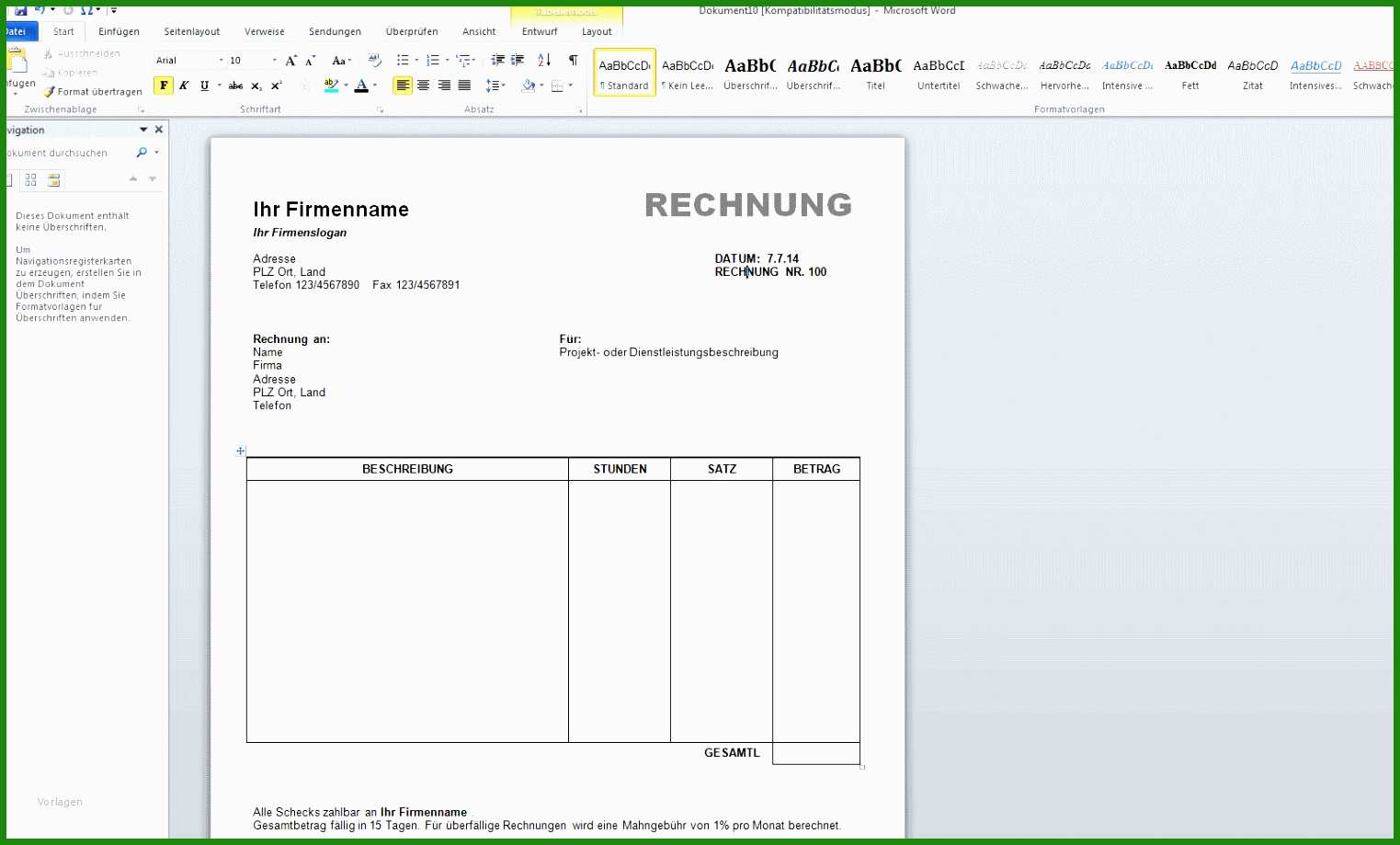Click the Format übertragen brush

click(x=92, y=92)
